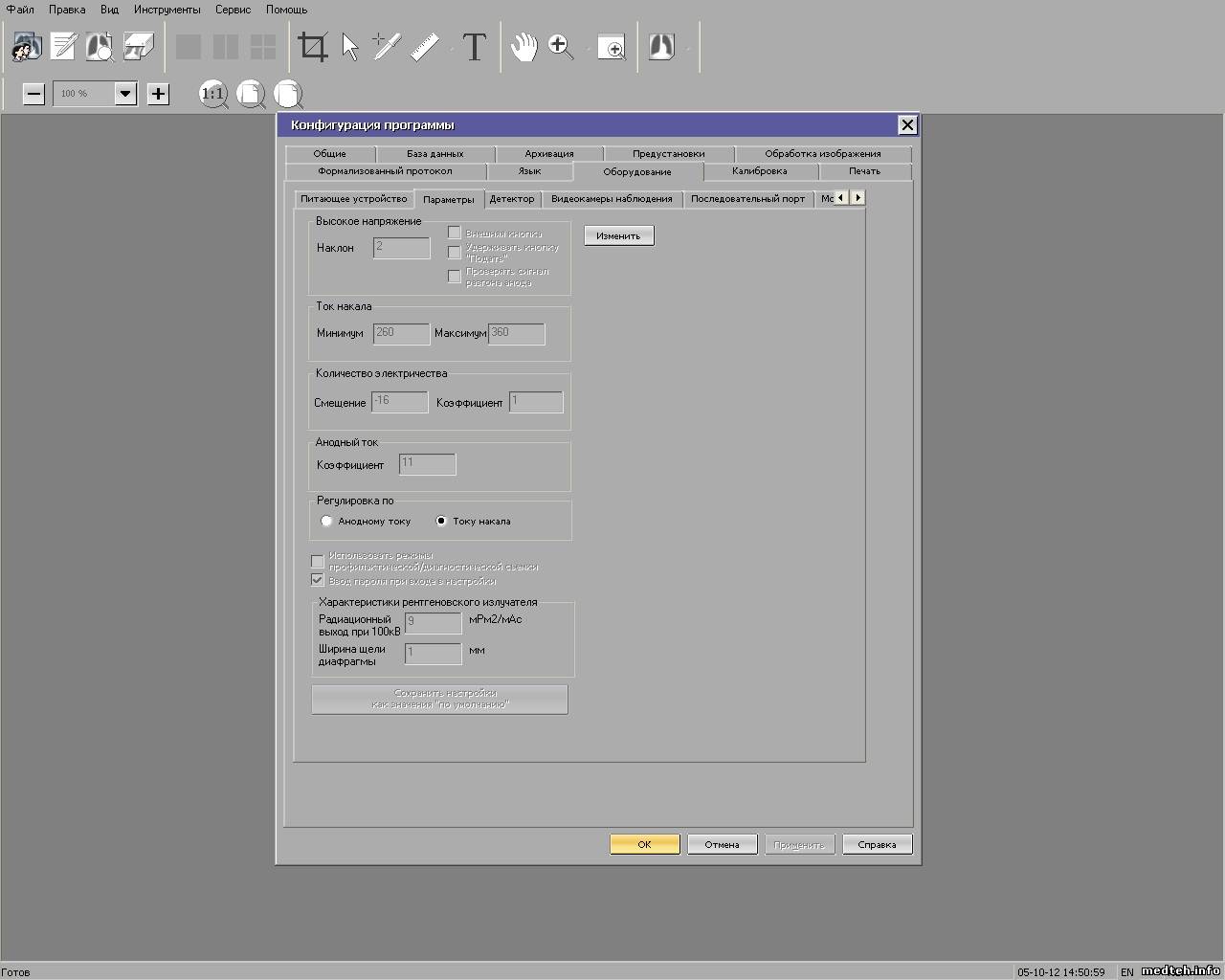Screen dimensions: 1225x980
Task: Click the zoom out minus button
Action: [33, 94]
